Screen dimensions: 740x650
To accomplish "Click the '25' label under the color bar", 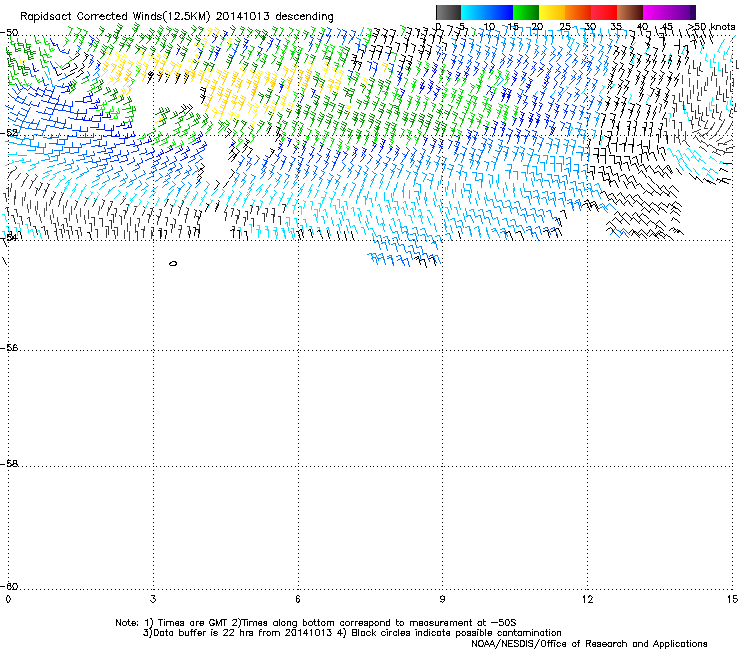I will coord(565,26).
